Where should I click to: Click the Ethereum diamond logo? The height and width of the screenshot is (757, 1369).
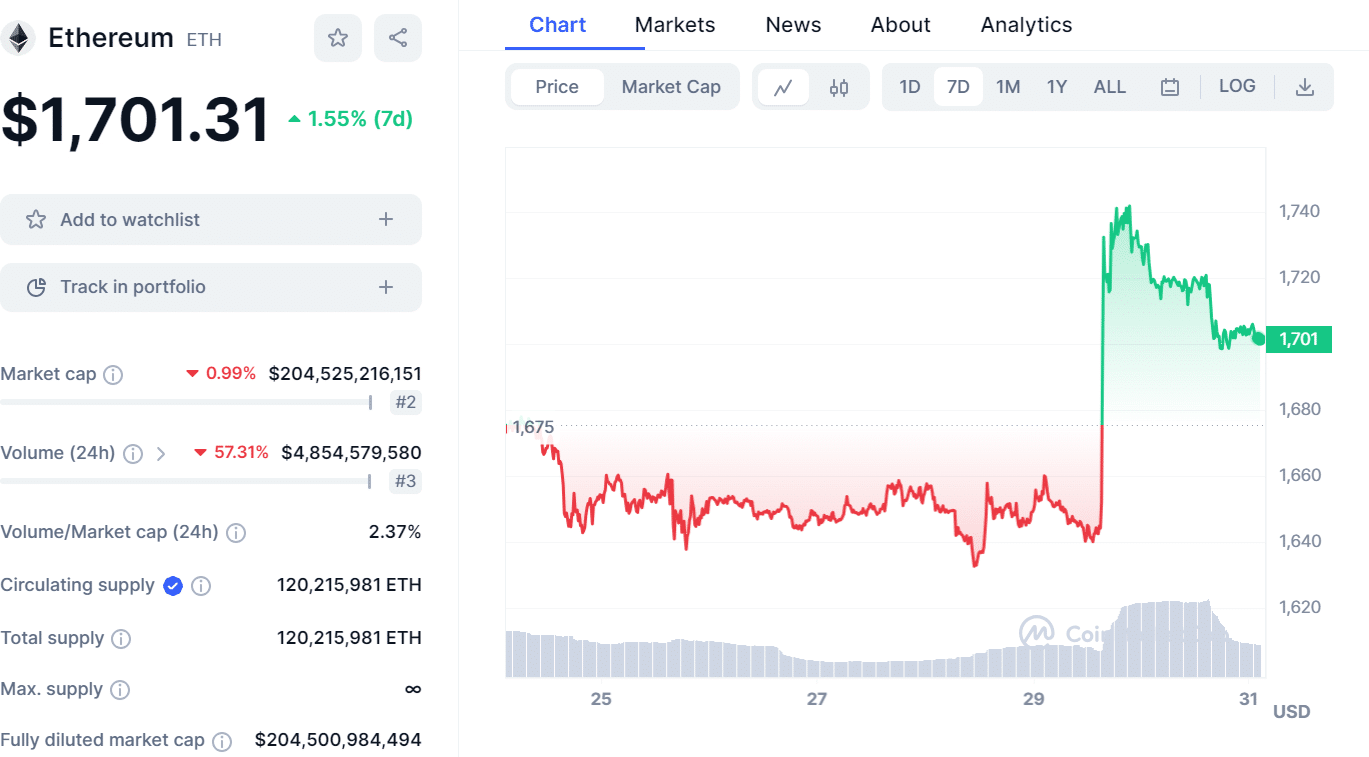(x=17, y=38)
